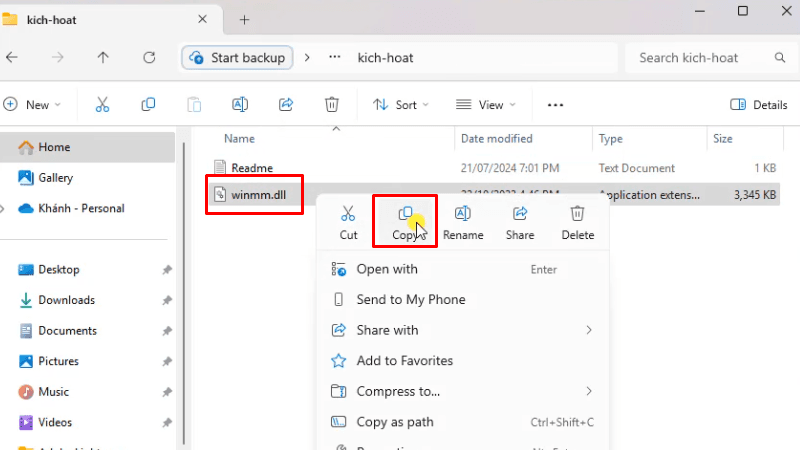This screenshot has height=450, width=800.
Task: Click the Delete icon in context menu
Action: point(577,213)
